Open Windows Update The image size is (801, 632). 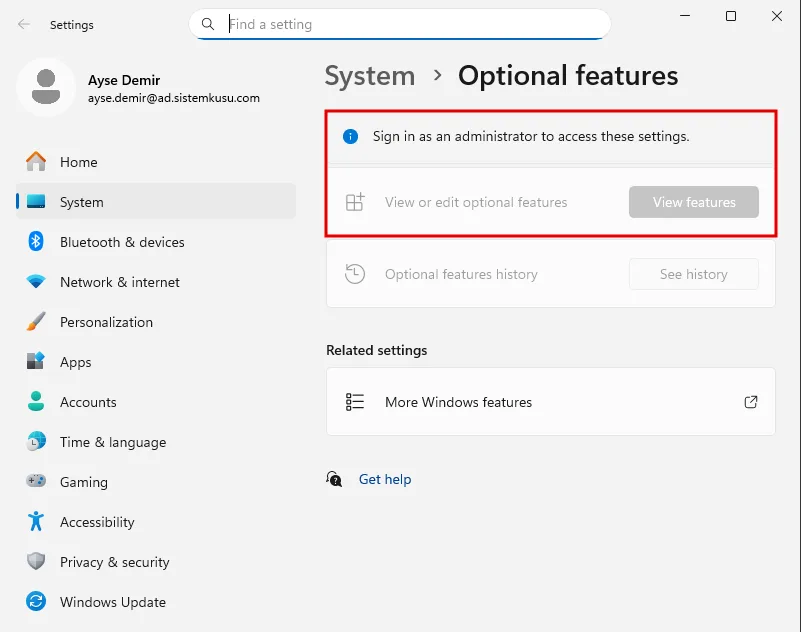click(156, 602)
